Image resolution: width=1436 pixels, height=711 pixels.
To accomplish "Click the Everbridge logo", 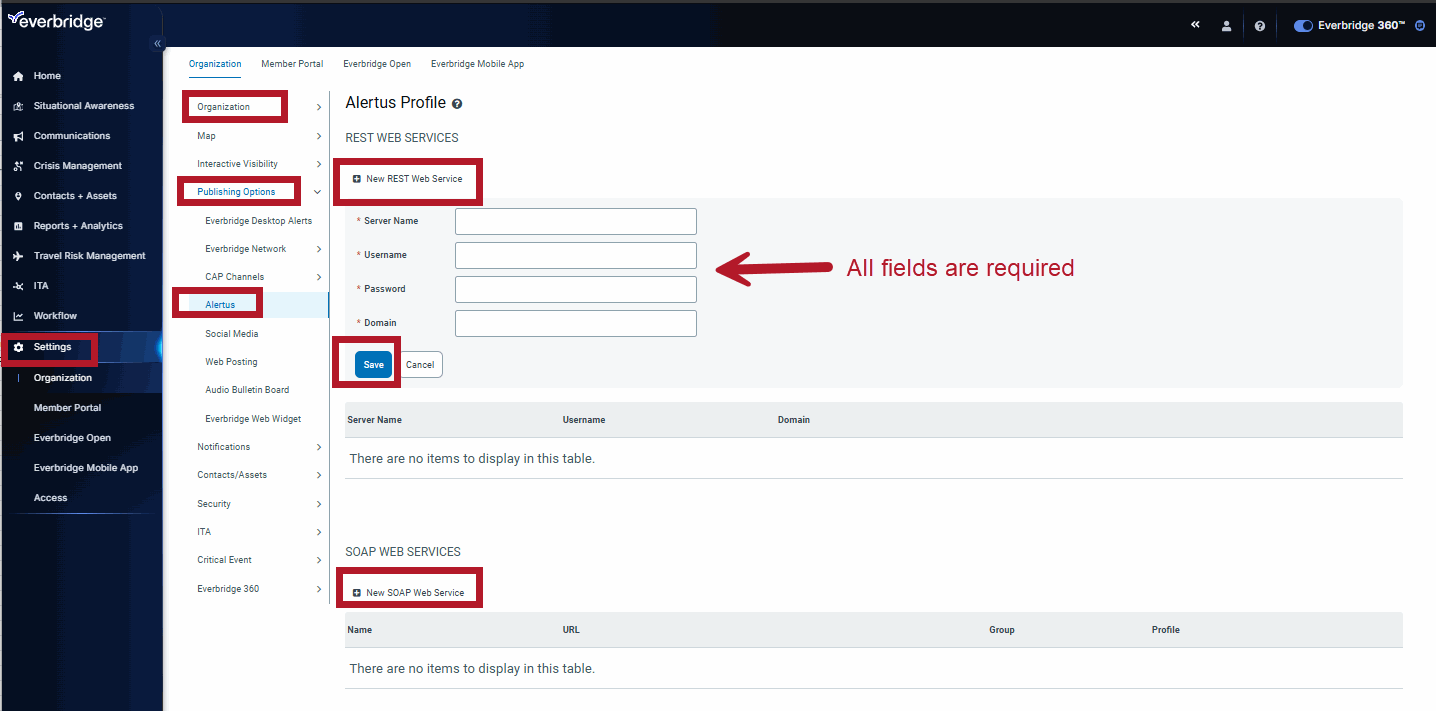I will coord(56,21).
